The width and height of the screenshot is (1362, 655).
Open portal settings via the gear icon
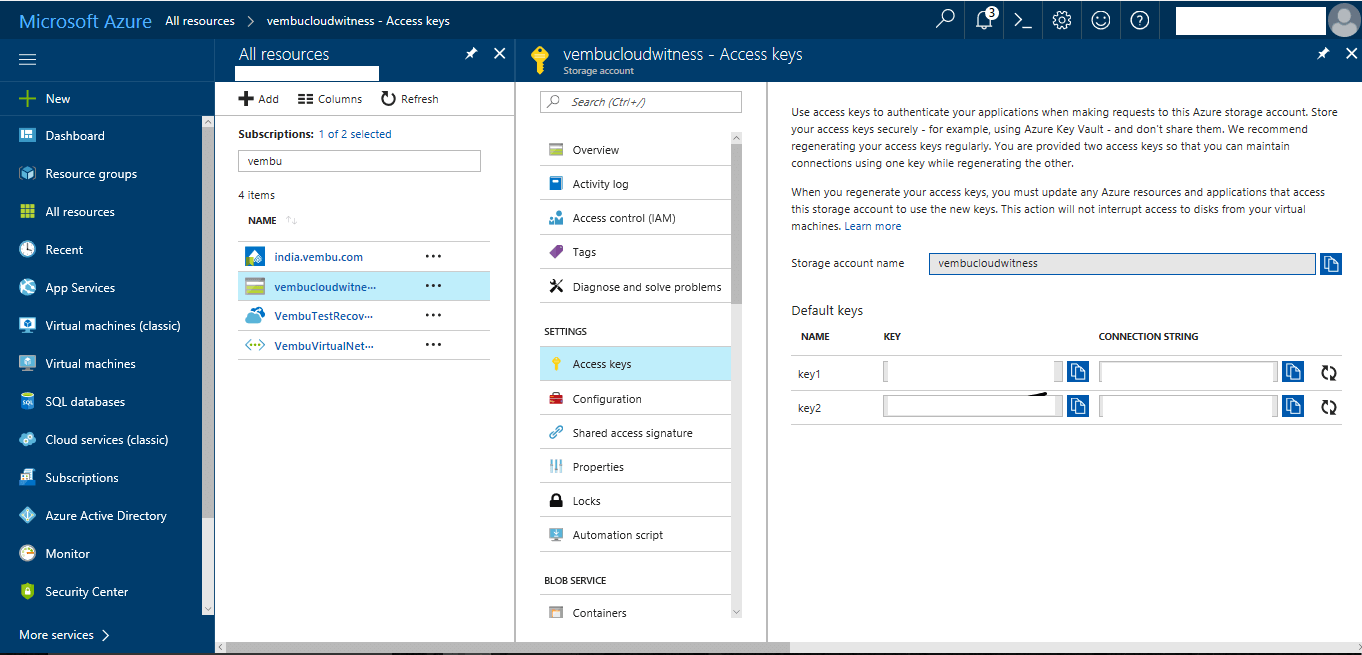click(1062, 20)
